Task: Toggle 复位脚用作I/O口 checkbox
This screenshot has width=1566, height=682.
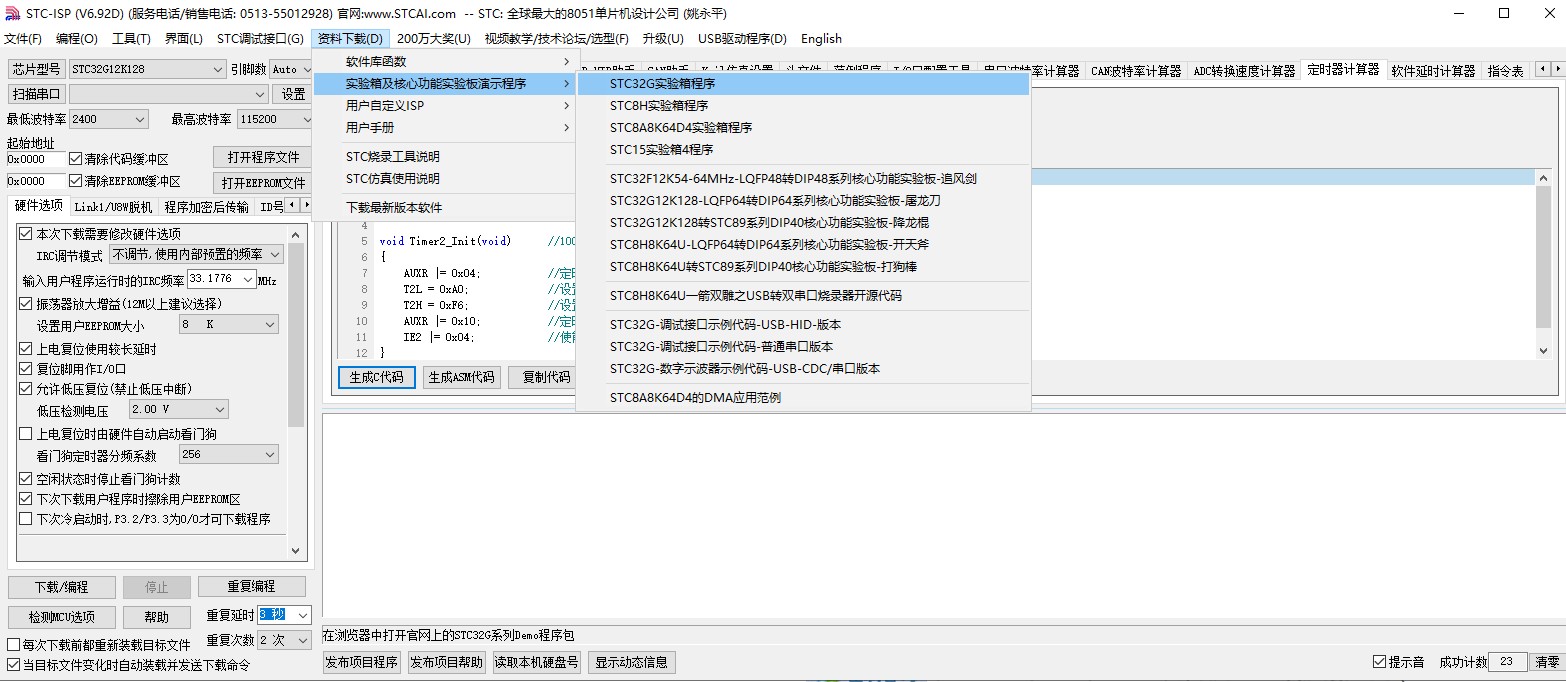Action: pyautogui.click(x=26, y=369)
